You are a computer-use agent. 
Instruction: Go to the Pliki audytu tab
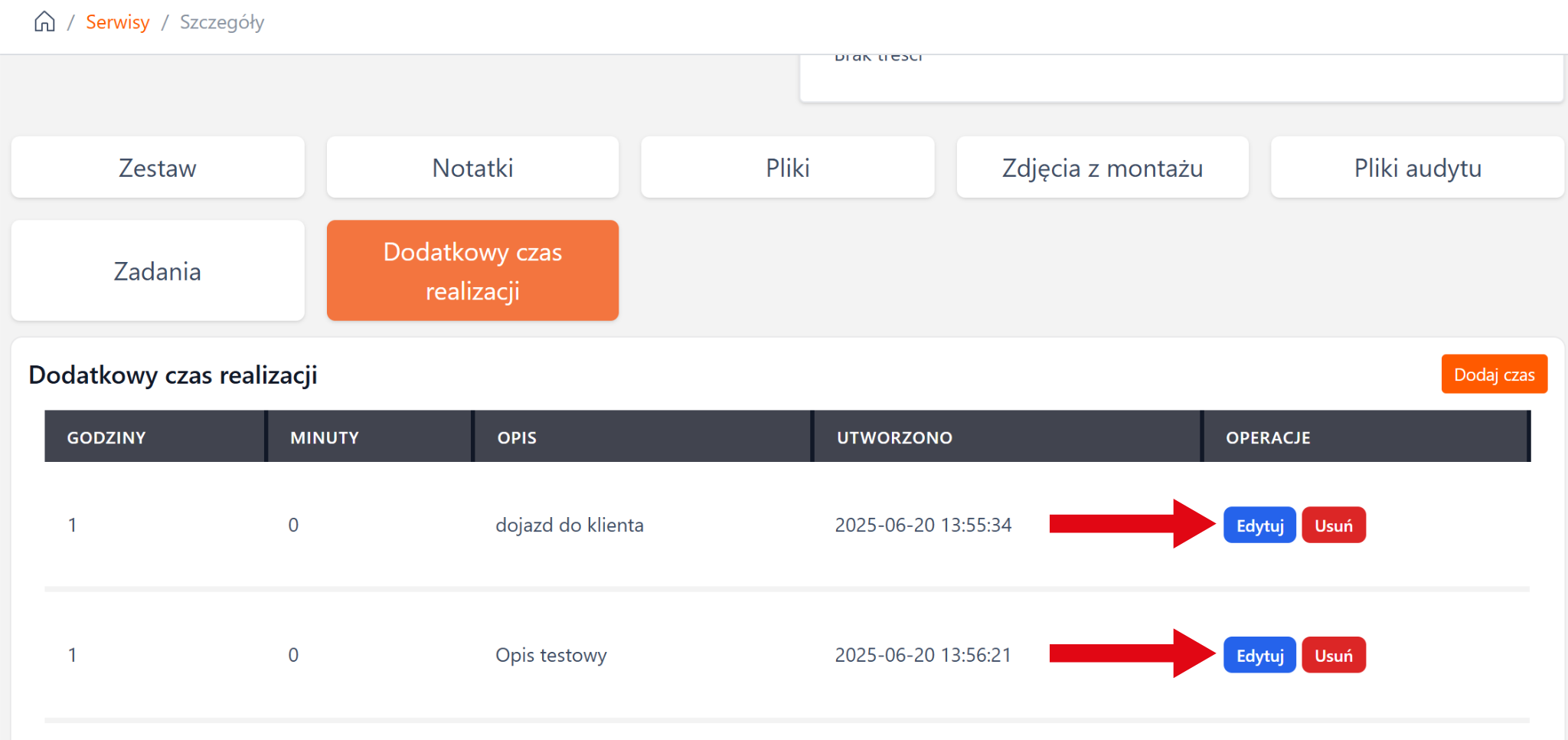1417,168
